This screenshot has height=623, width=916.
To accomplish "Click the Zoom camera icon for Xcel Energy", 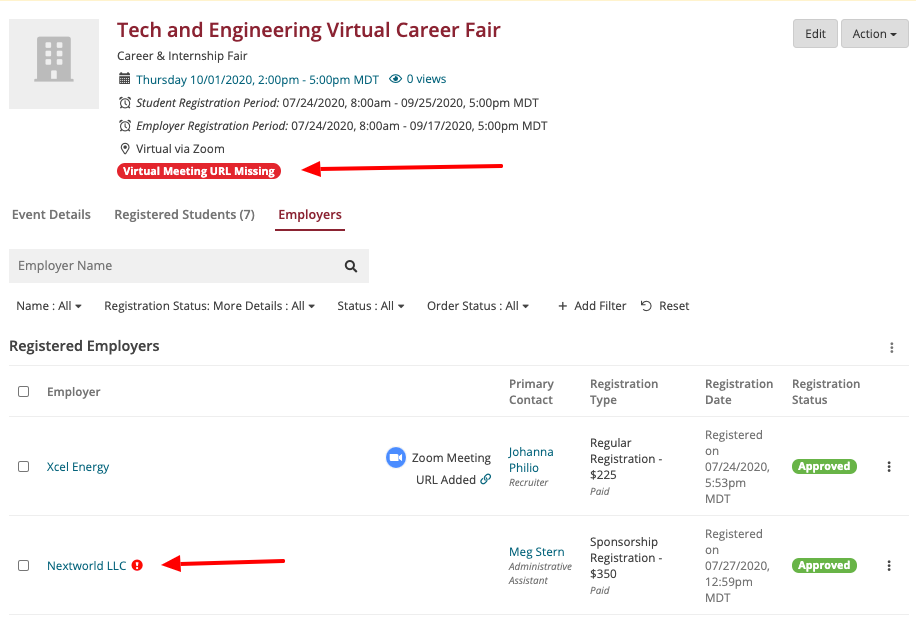I will [396, 457].
